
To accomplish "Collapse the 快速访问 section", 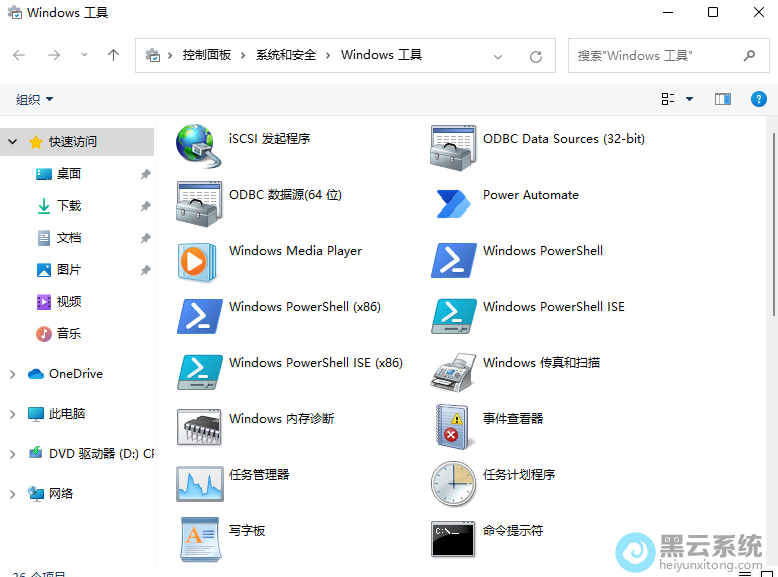I will point(12,142).
